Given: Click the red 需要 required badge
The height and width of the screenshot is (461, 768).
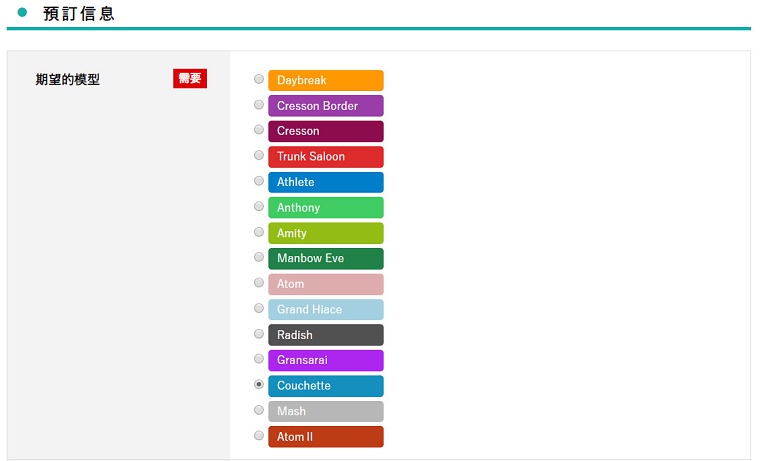Looking at the screenshot, I should click(x=190, y=78).
